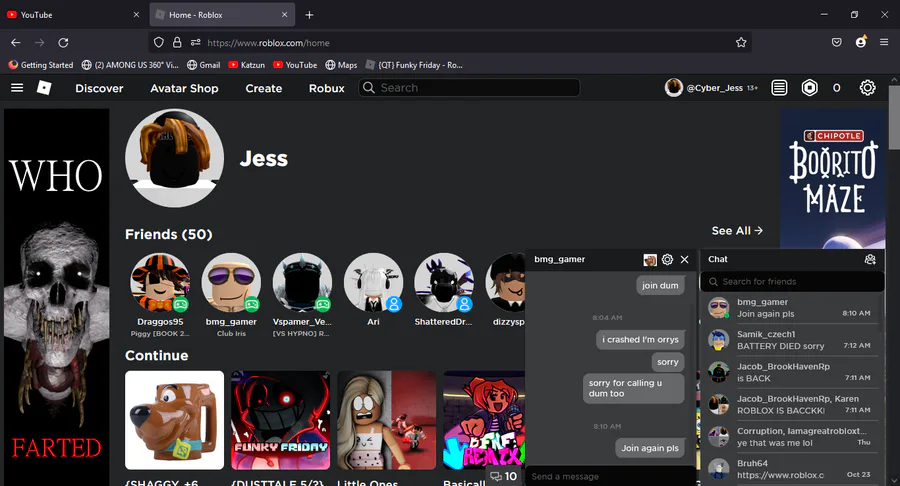
Task: Open the Basically FNF Remix game thumbnail
Action: [484, 420]
